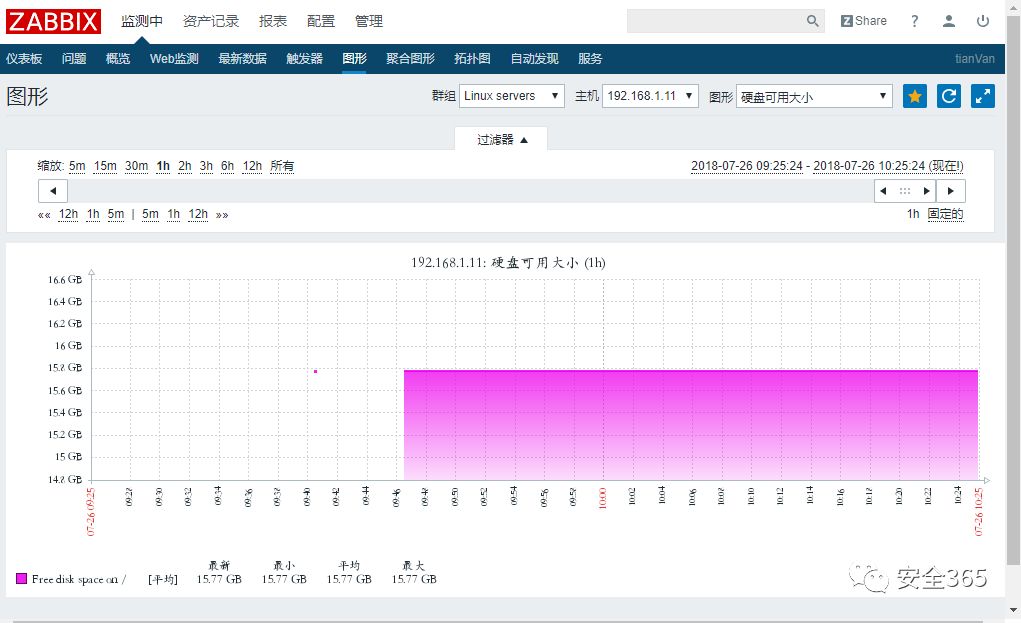
Task: Set zoom to 15m
Action: (x=105, y=166)
